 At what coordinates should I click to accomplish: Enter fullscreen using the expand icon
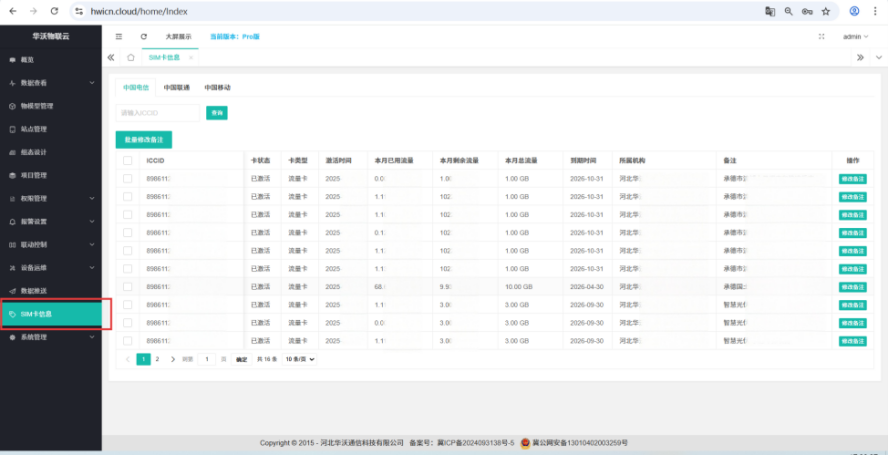click(x=822, y=36)
